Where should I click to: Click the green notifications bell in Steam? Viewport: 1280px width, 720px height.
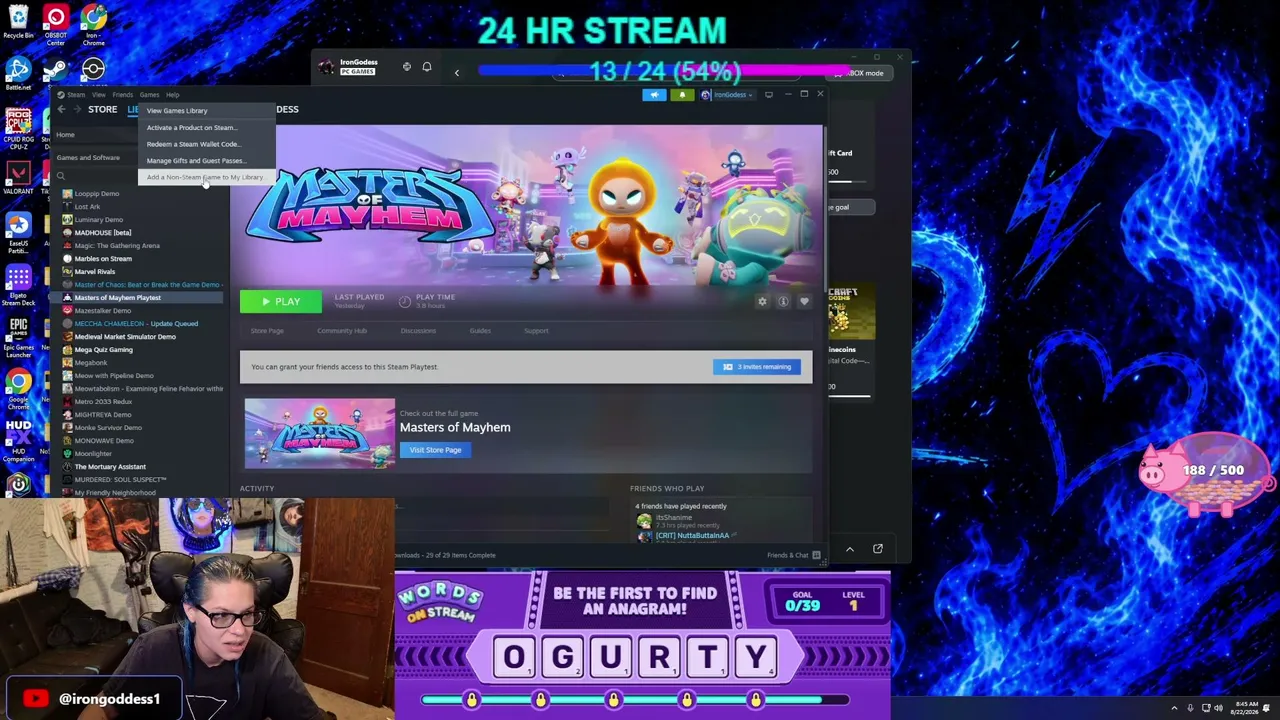682,95
